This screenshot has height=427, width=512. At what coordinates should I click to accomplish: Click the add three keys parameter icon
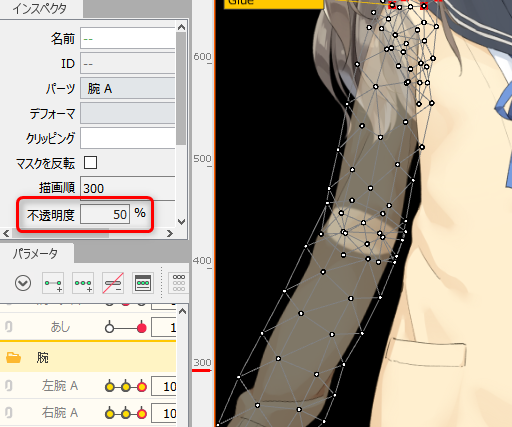tap(83, 283)
